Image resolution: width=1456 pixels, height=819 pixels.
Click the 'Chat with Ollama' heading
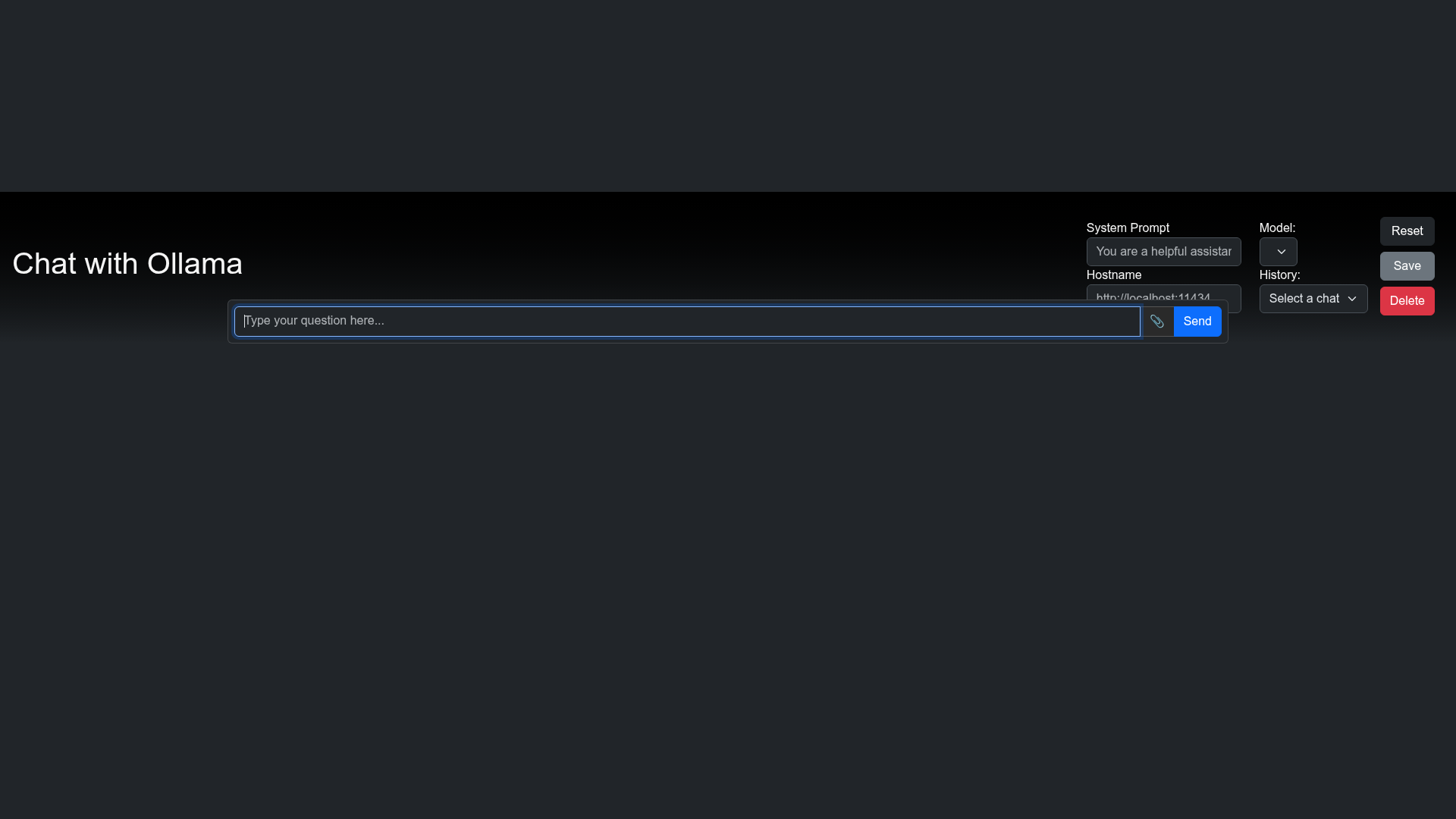[x=127, y=264]
